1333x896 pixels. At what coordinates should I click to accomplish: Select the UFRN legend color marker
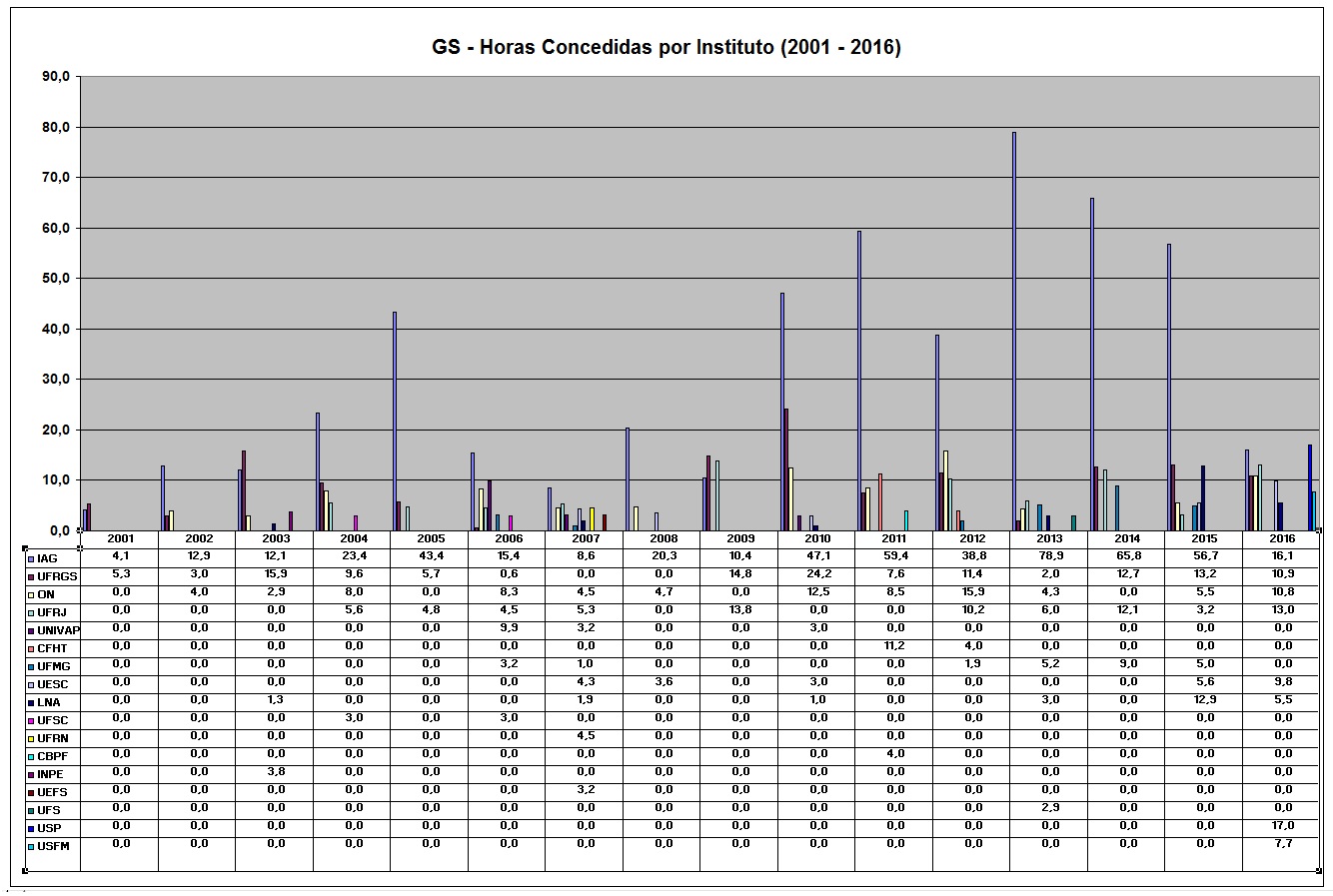tap(31, 738)
